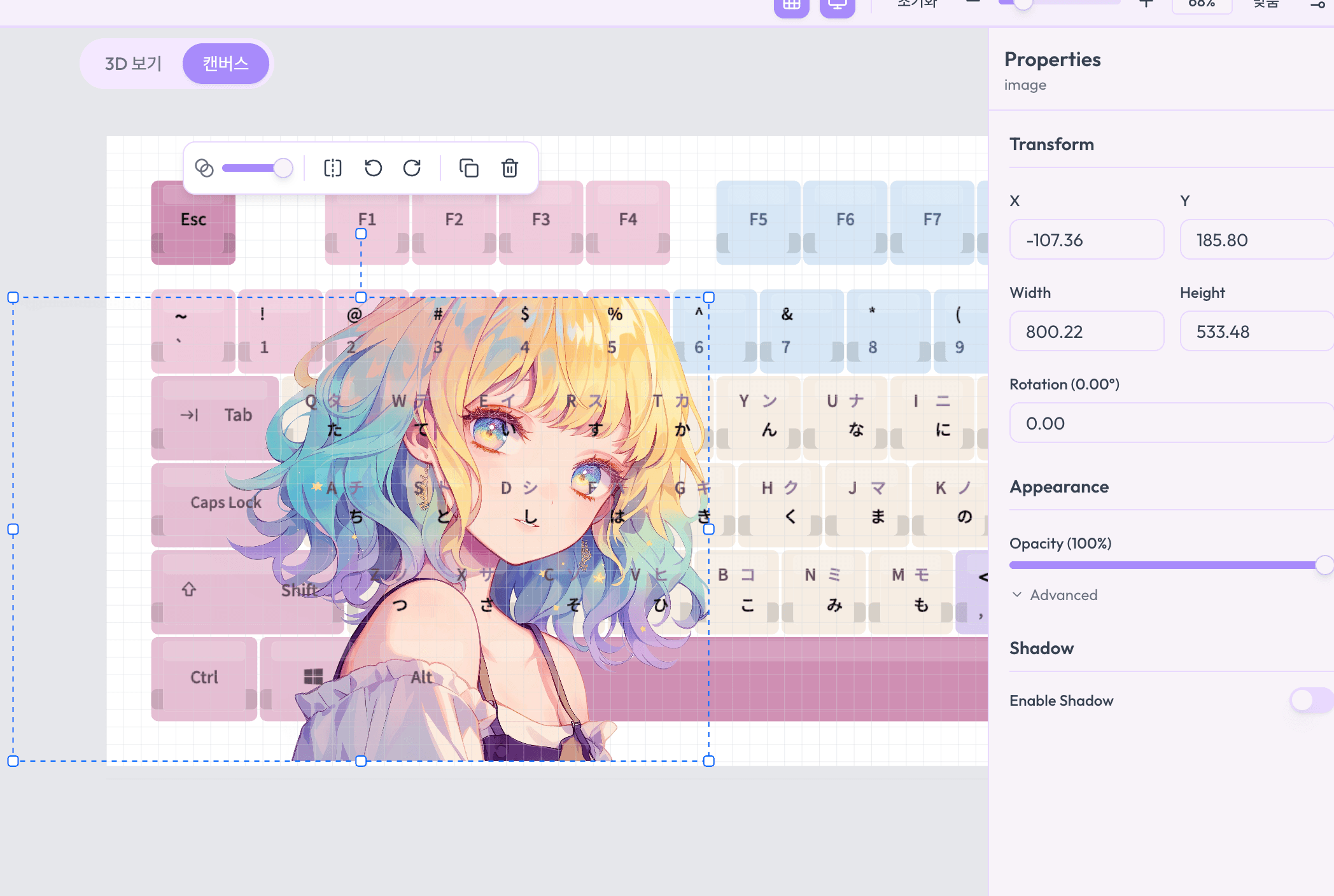Select the Tab keycap on canvas
The image size is (1334, 896).
coord(214,418)
